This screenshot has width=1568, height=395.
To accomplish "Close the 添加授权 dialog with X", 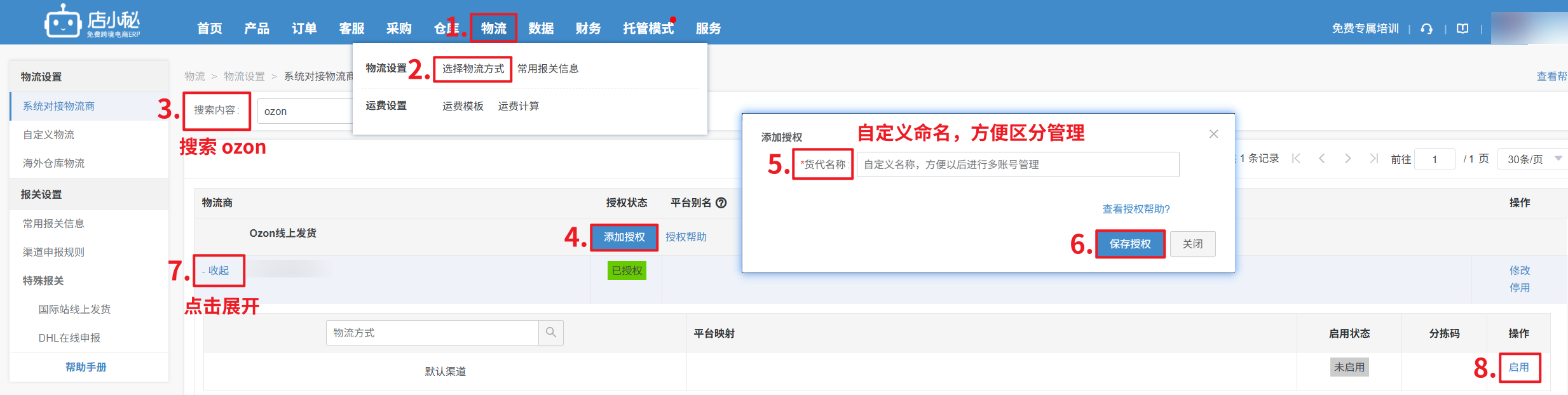I will pos(1213,134).
